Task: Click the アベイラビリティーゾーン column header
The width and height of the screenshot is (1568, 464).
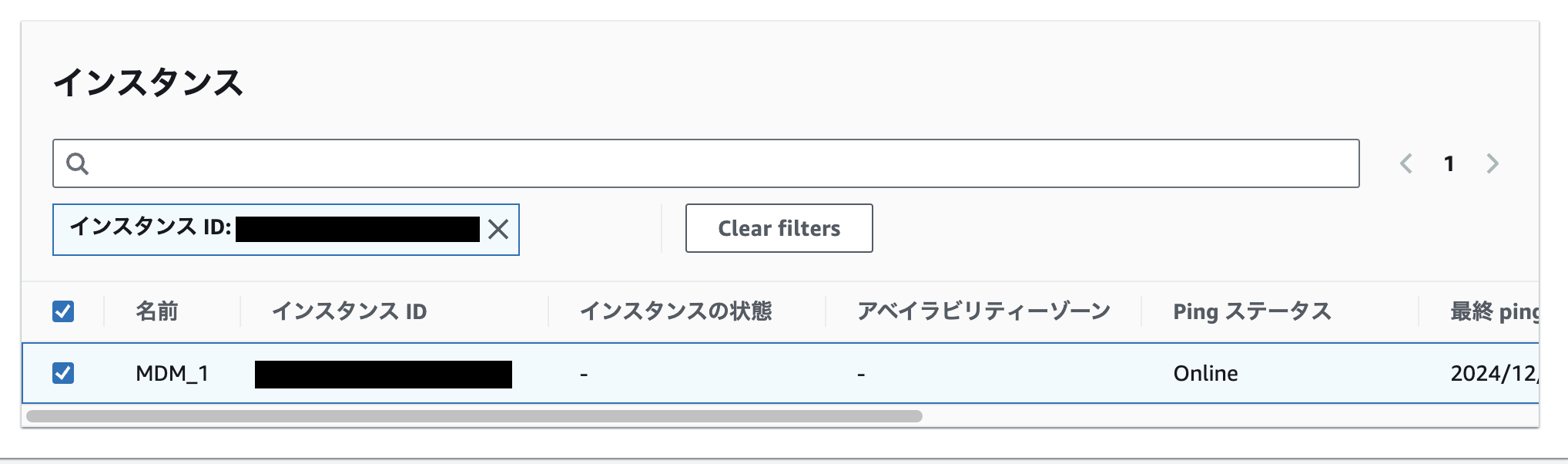Action: click(x=984, y=311)
